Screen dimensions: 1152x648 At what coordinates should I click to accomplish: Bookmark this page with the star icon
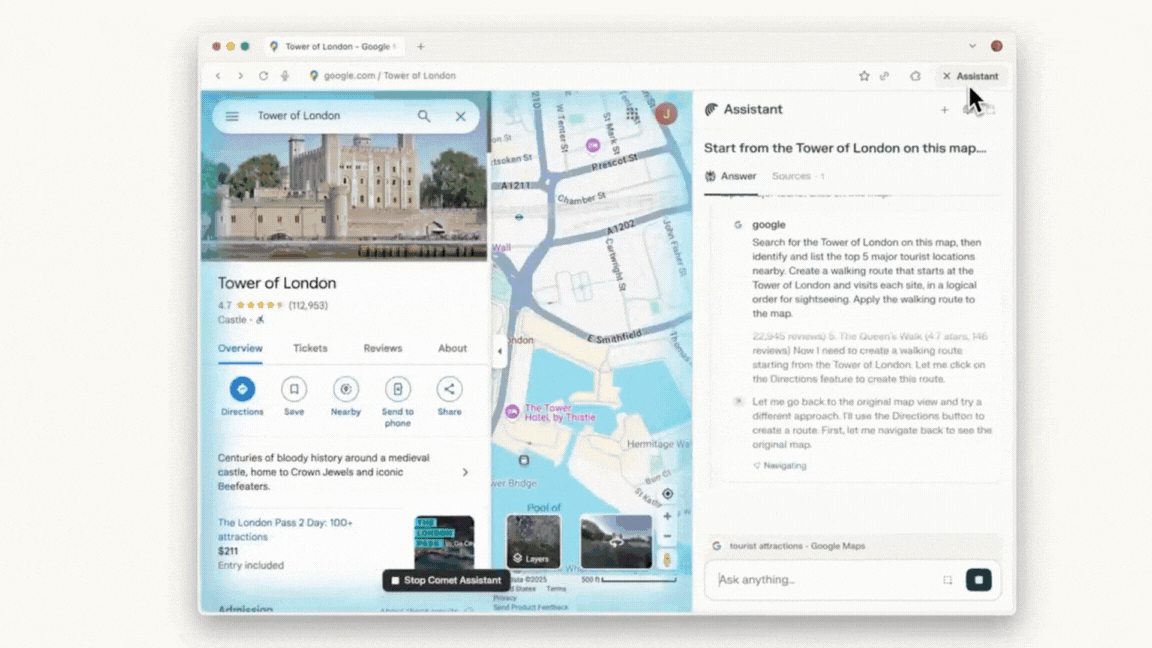[864, 76]
